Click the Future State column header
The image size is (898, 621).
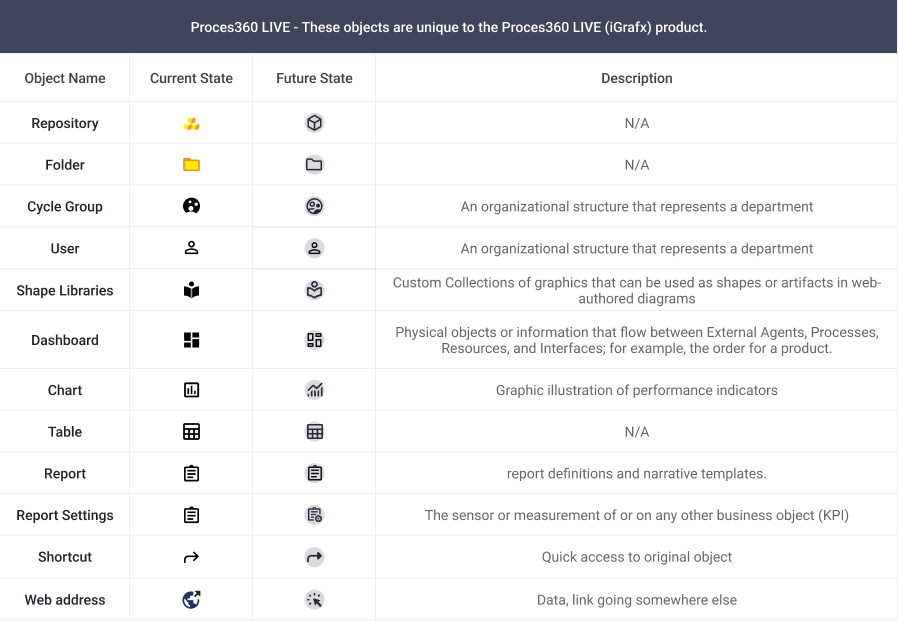click(x=314, y=78)
